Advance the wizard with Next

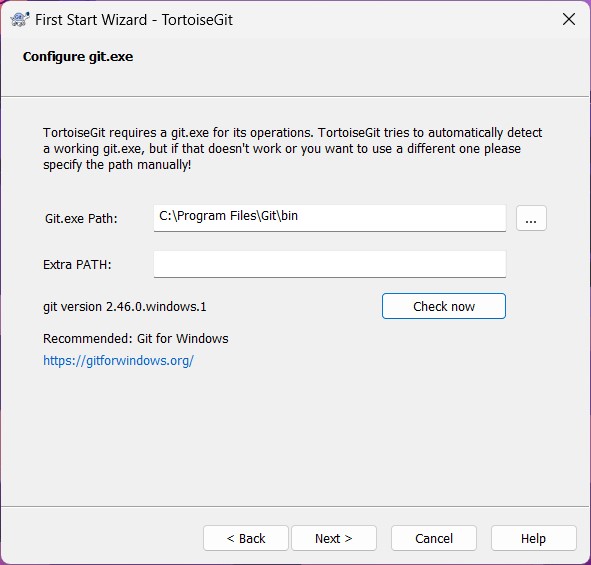(x=334, y=538)
